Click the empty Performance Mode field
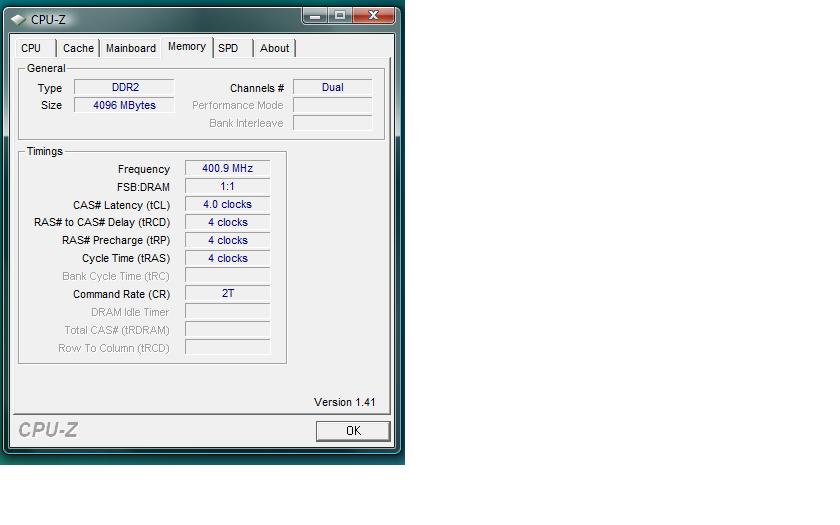Image resolution: width=840 pixels, height=525 pixels. [333, 105]
